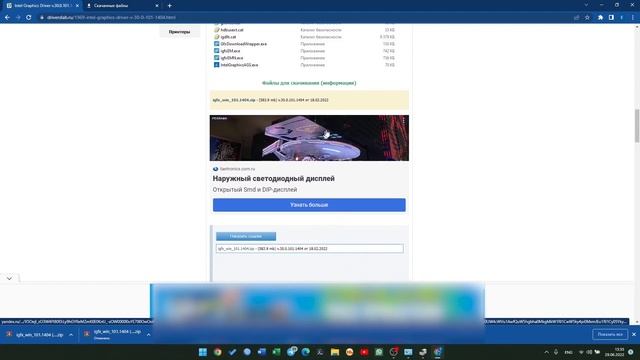Image resolution: width=640 pixels, height=360 pixels.
Task: Click the Узнать больше button
Action: tap(309, 205)
